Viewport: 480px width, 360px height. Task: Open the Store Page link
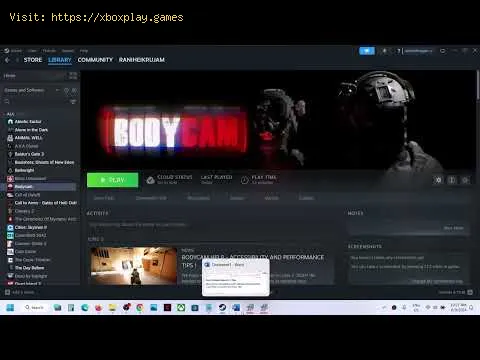(104, 198)
